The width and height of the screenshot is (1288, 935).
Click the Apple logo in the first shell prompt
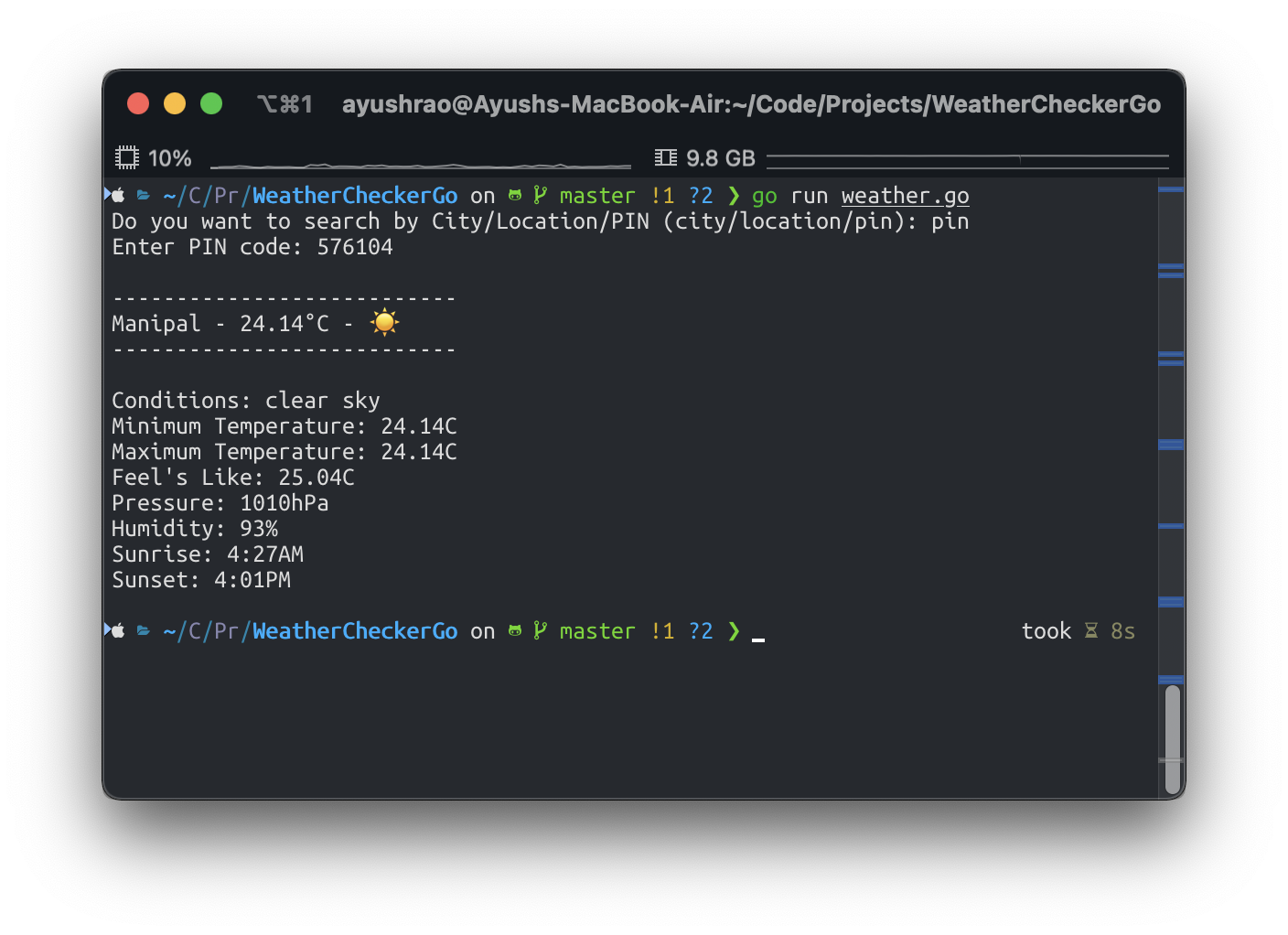(117, 195)
